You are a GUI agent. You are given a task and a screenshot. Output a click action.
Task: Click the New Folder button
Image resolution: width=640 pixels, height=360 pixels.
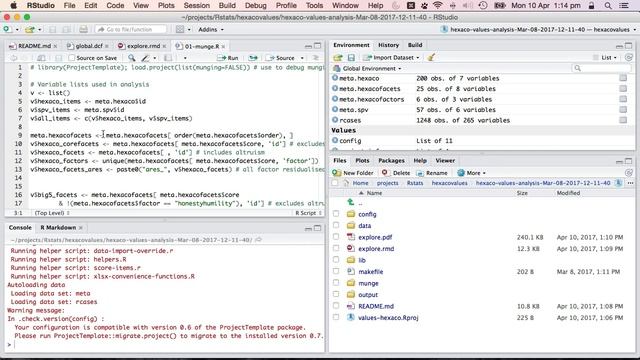pos(353,173)
